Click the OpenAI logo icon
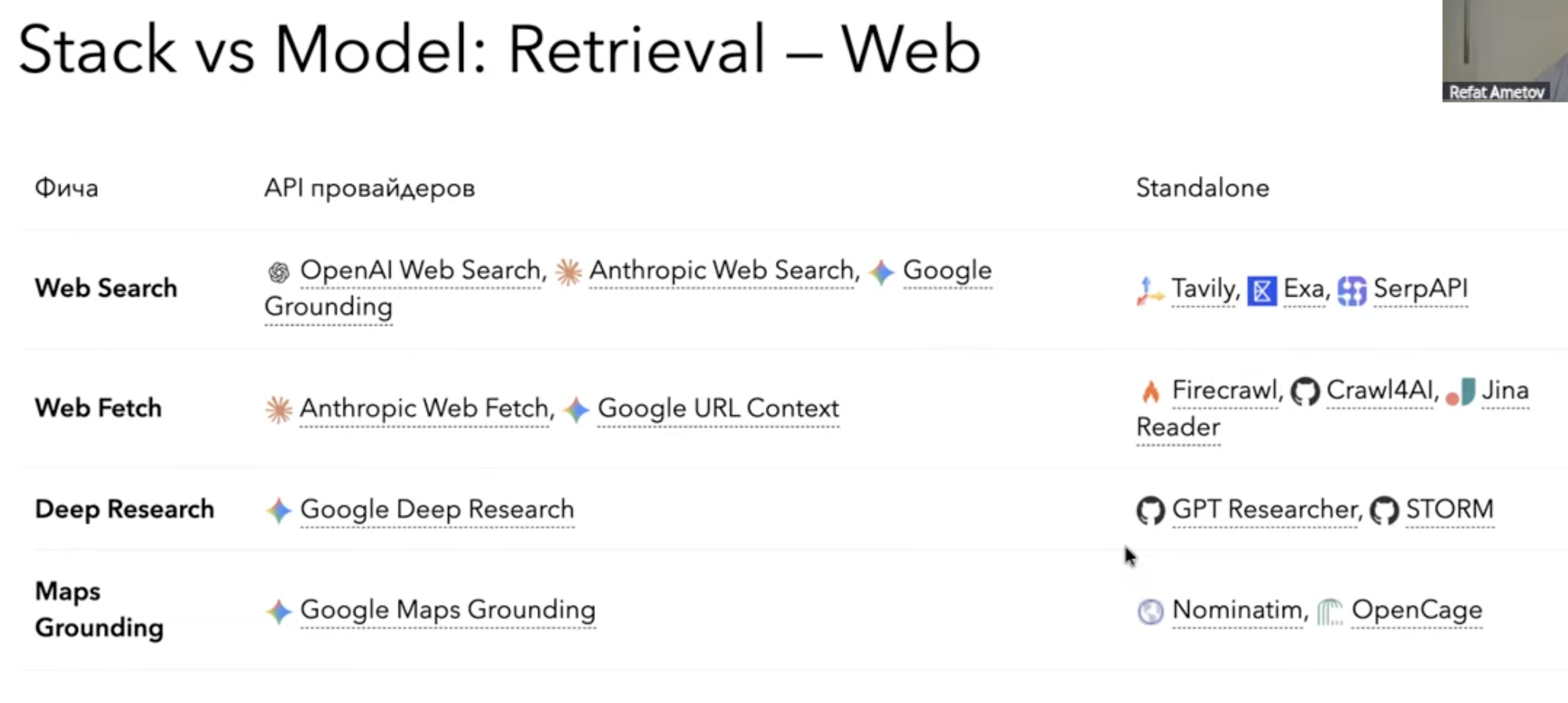The height and width of the screenshot is (703, 1568). coord(279,272)
